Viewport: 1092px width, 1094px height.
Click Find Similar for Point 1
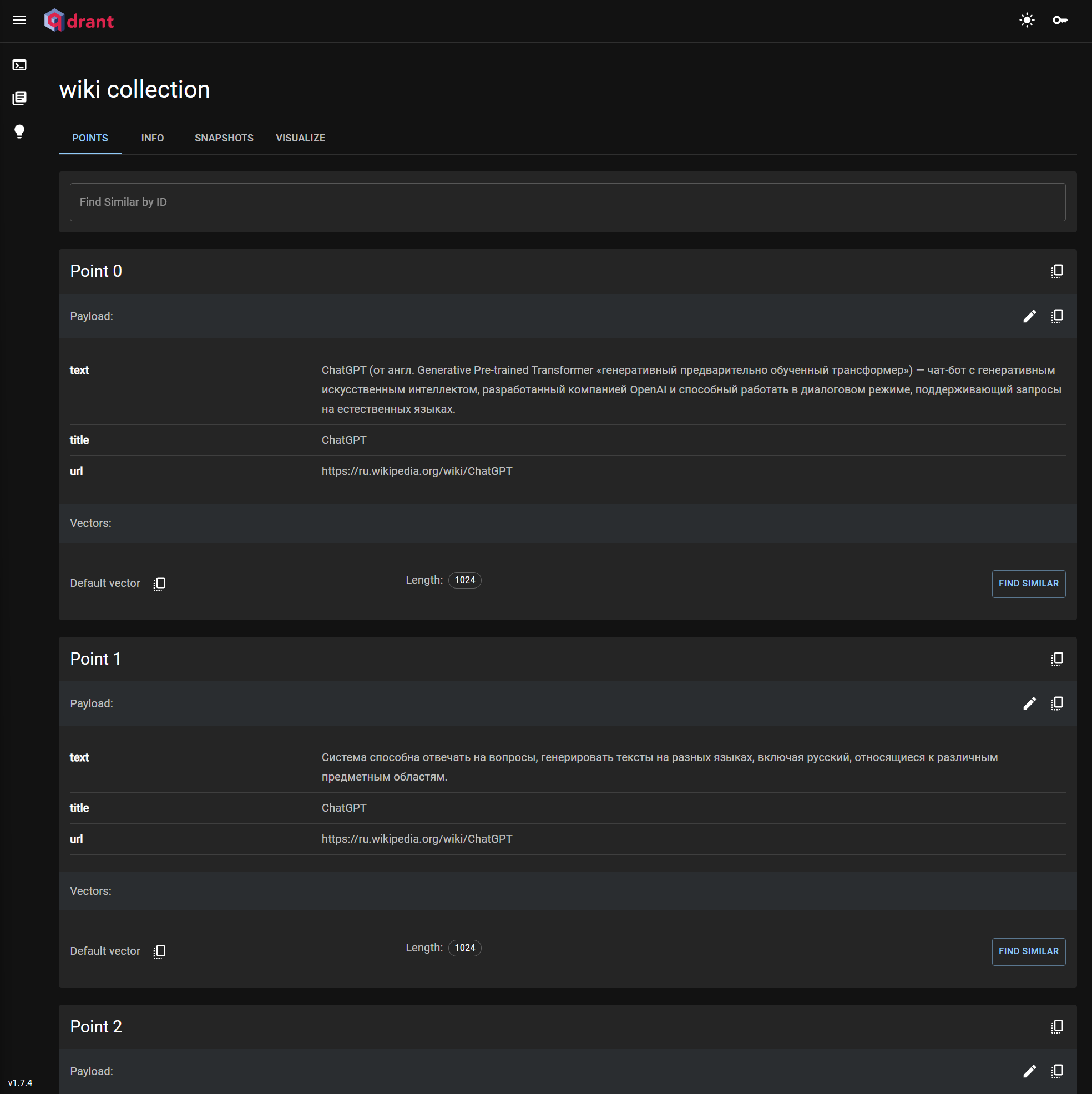1029,951
